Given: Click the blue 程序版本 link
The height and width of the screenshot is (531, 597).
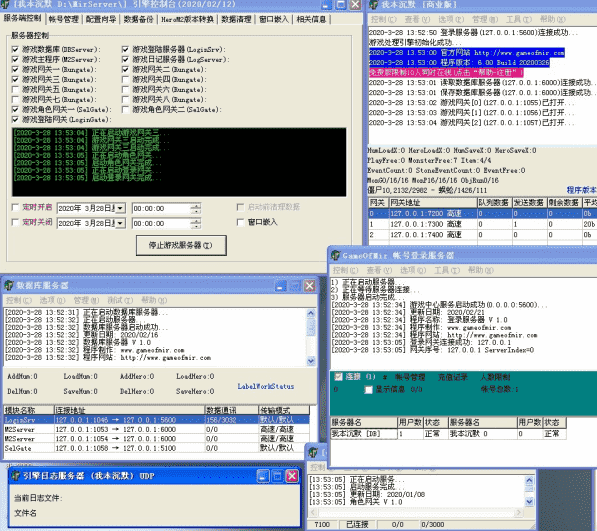Looking at the screenshot, I should pos(581,190).
